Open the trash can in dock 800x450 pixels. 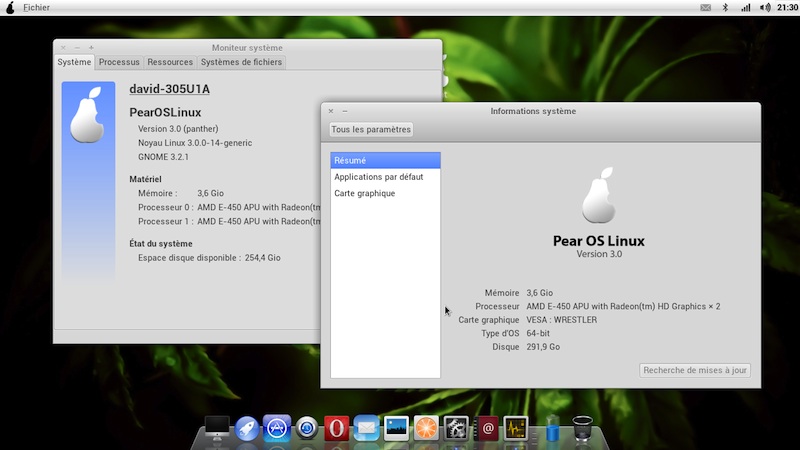(582, 428)
